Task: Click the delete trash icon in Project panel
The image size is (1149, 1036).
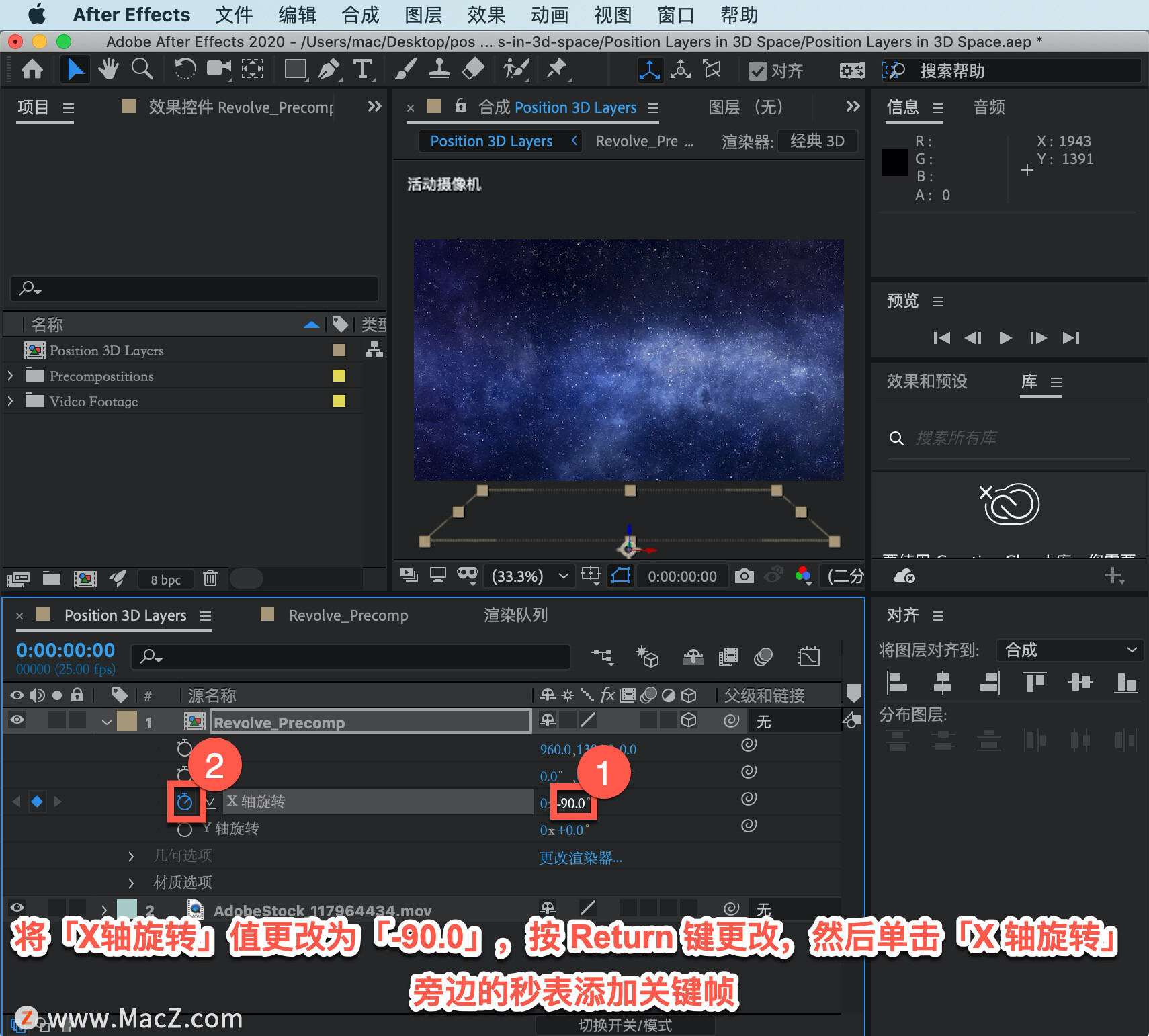Action: [x=210, y=578]
